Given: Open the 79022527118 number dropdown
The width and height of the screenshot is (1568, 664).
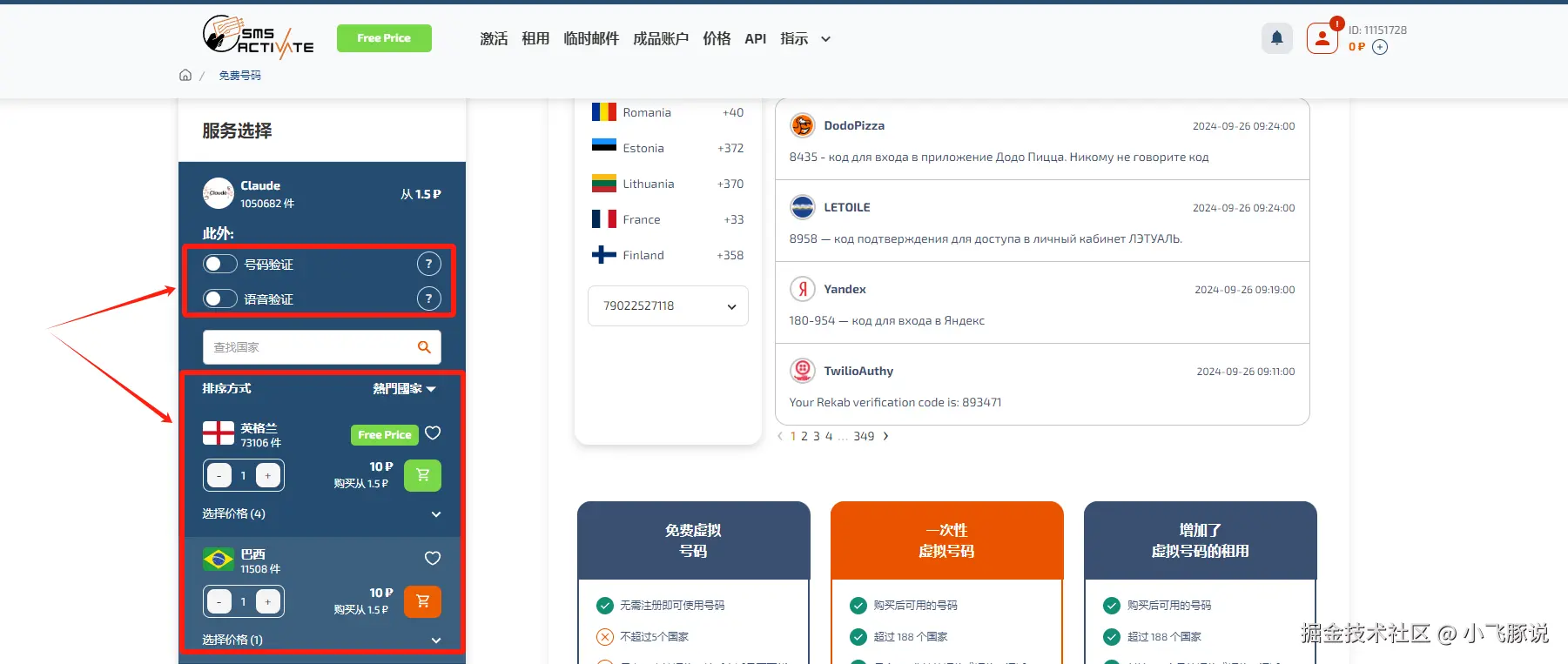Looking at the screenshot, I should (x=668, y=305).
